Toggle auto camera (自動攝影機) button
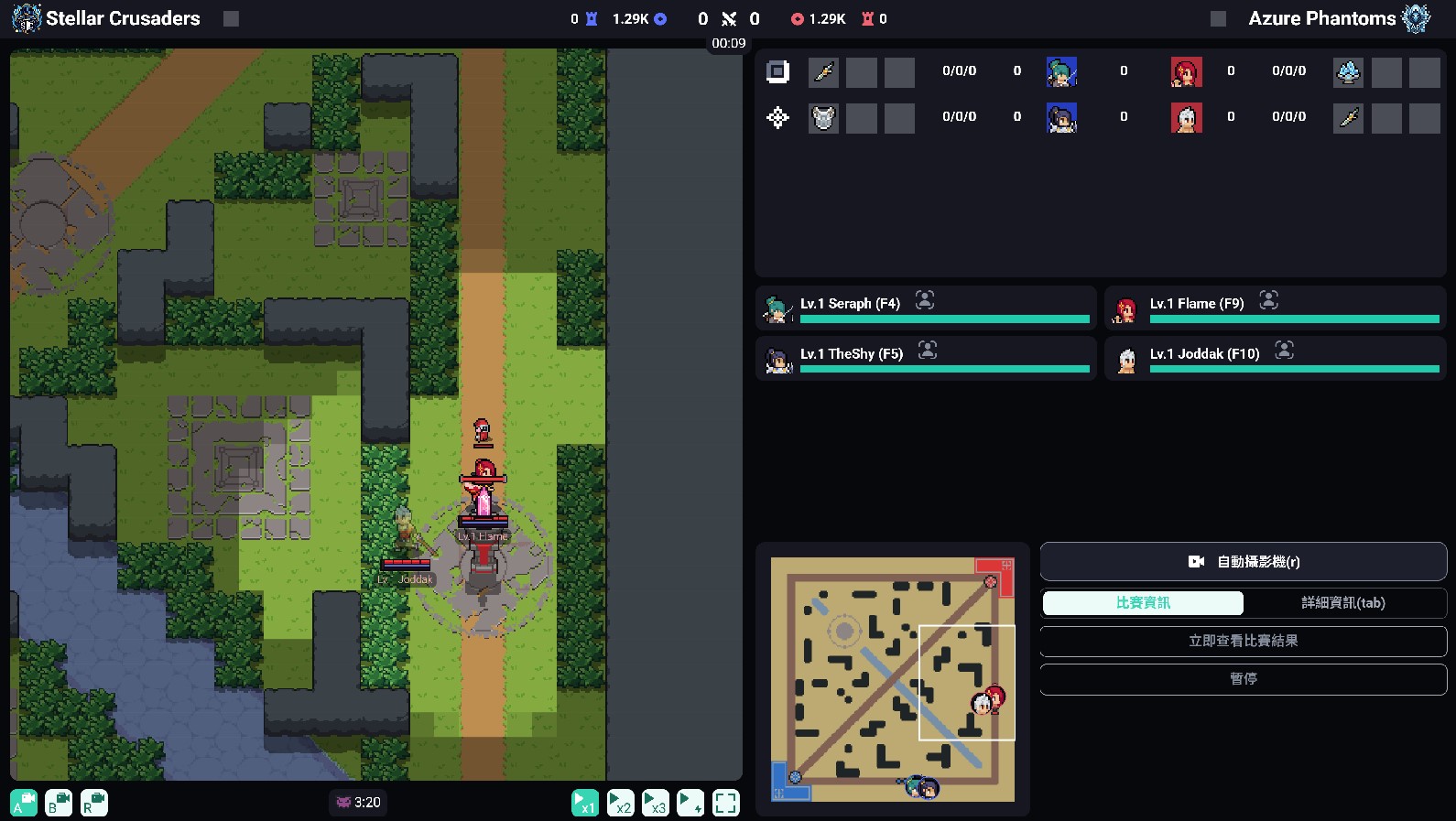 click(1243, 561)
